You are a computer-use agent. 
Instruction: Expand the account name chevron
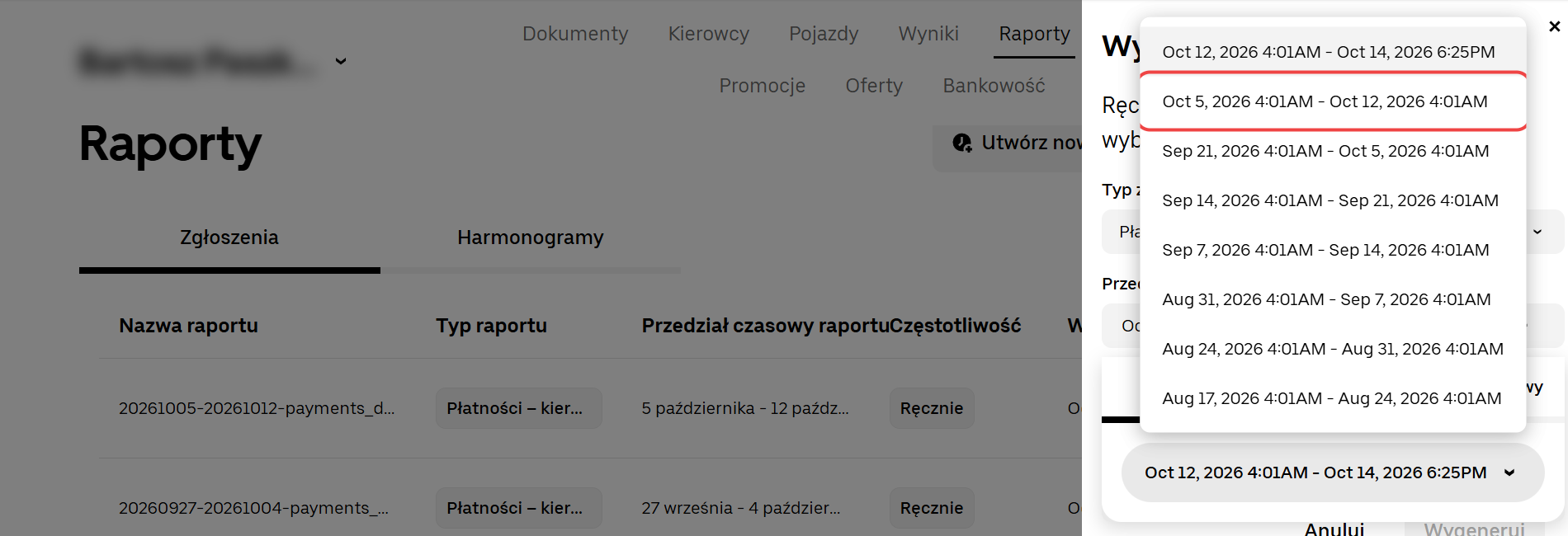(x=341, y=61)
